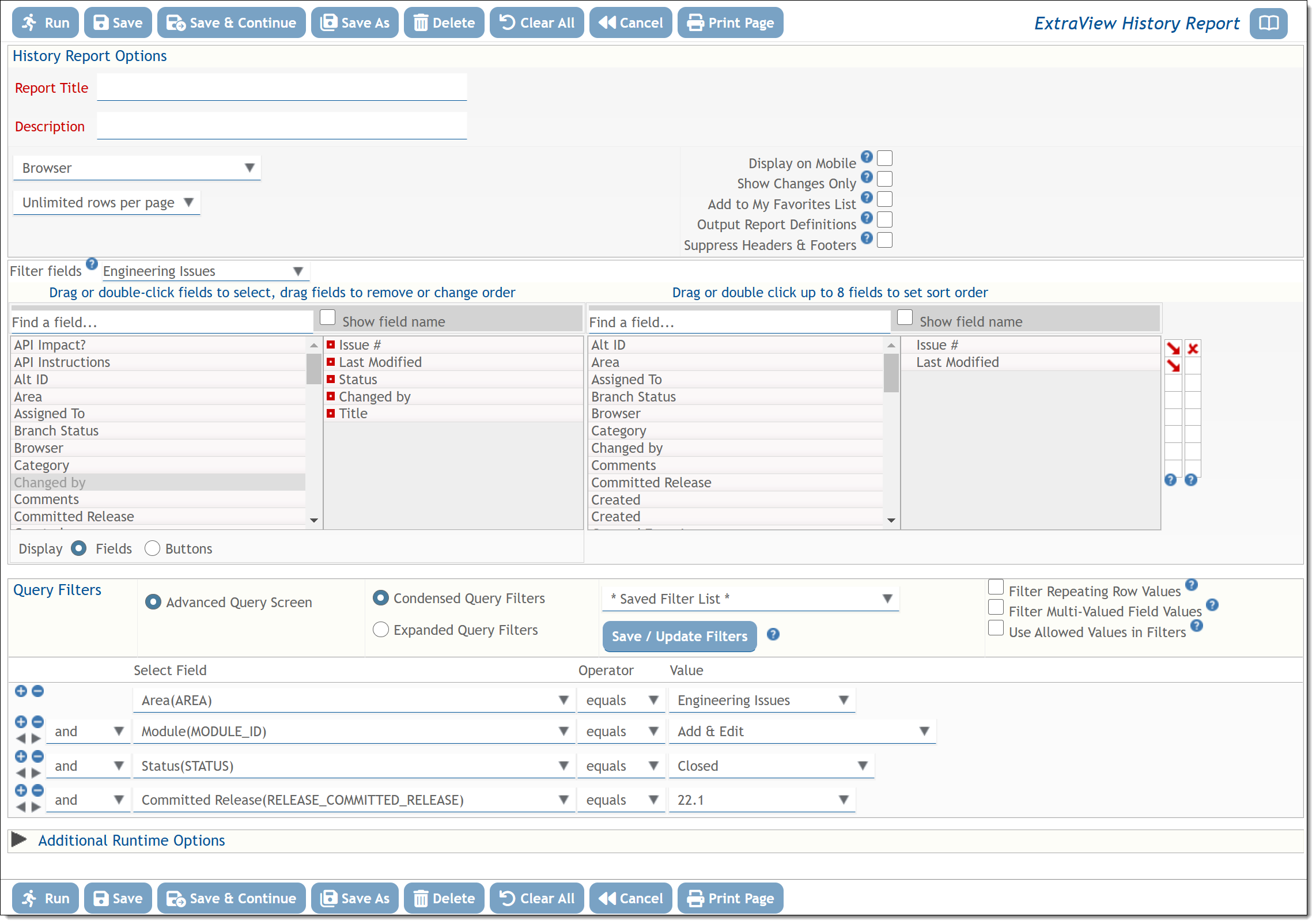1316x924 pixels.
Task: Select Branch Status in sort field list
Action: (x=633, y=397)
